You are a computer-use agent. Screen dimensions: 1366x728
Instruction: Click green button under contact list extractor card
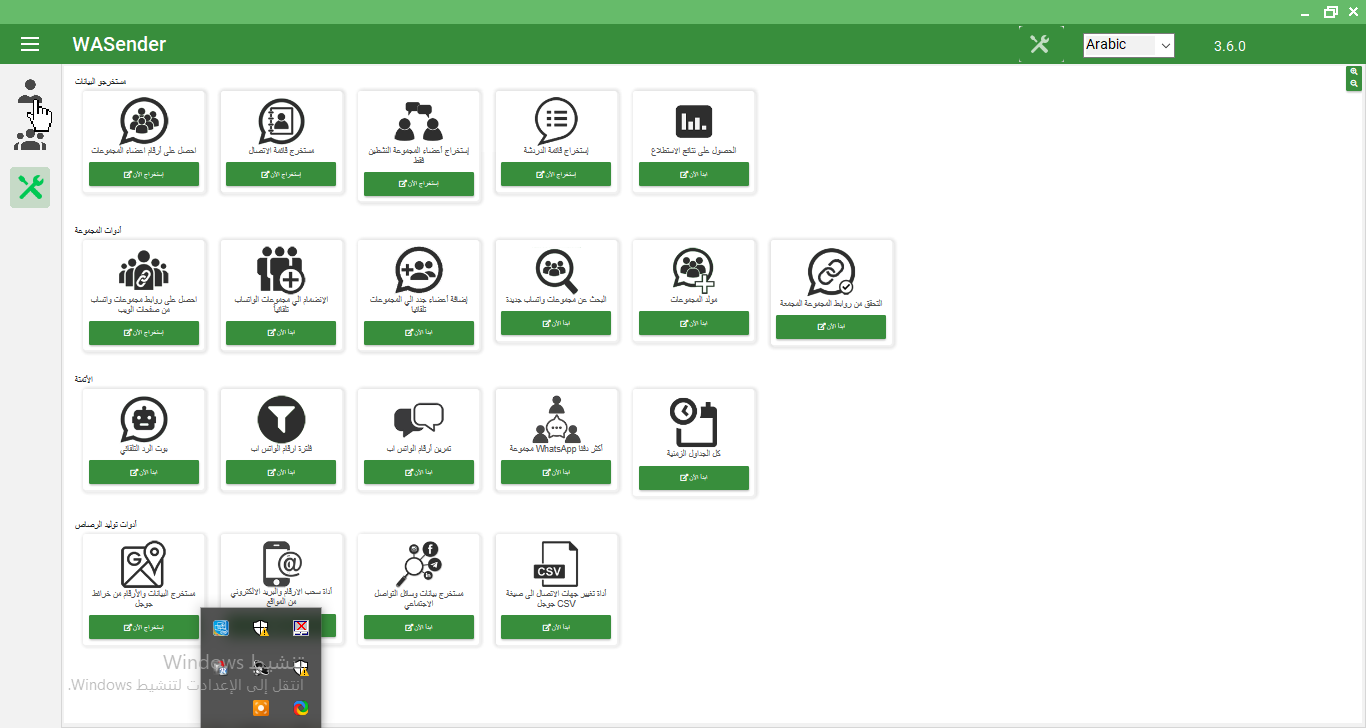click(281, 174)
